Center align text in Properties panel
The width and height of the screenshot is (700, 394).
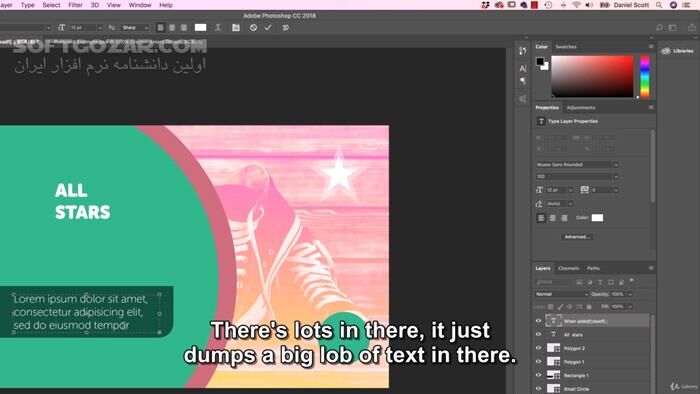click(x=553, y=218)
